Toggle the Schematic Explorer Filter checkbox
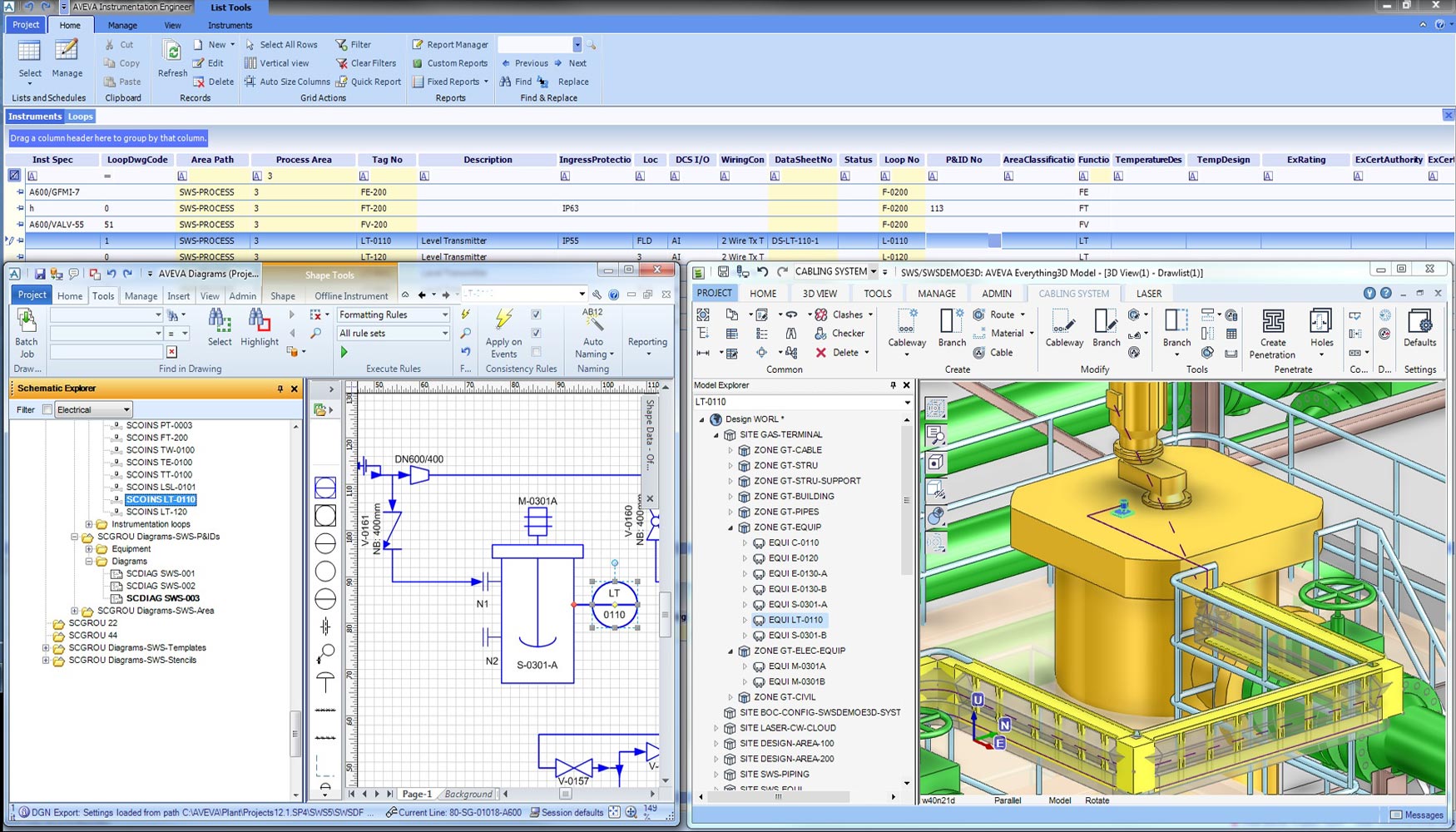 point(47,409)
